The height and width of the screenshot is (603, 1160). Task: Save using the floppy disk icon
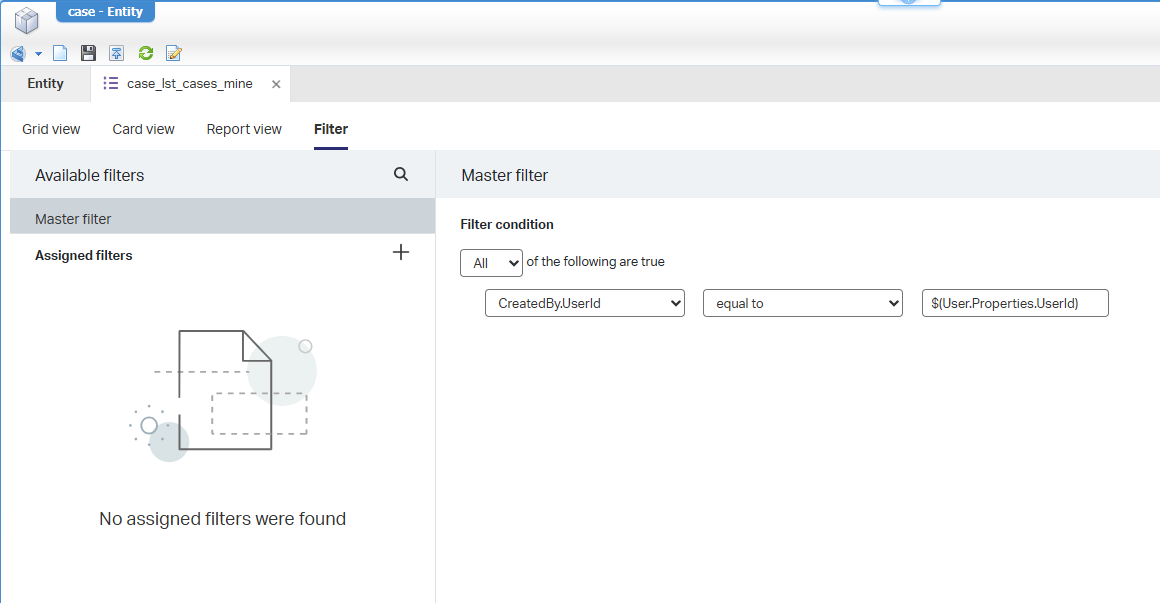click(x=88, y=53)
